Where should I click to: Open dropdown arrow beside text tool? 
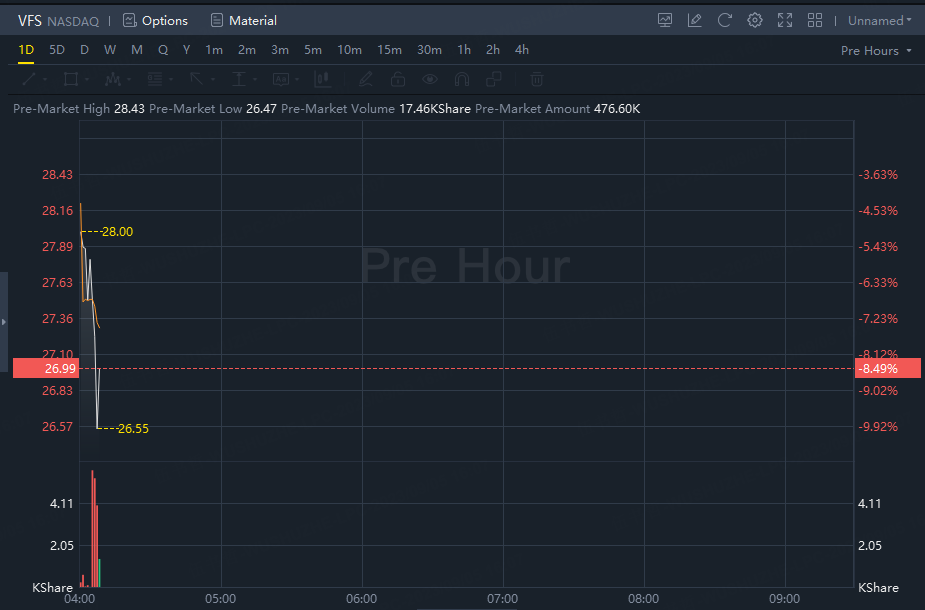pos(297,80)
